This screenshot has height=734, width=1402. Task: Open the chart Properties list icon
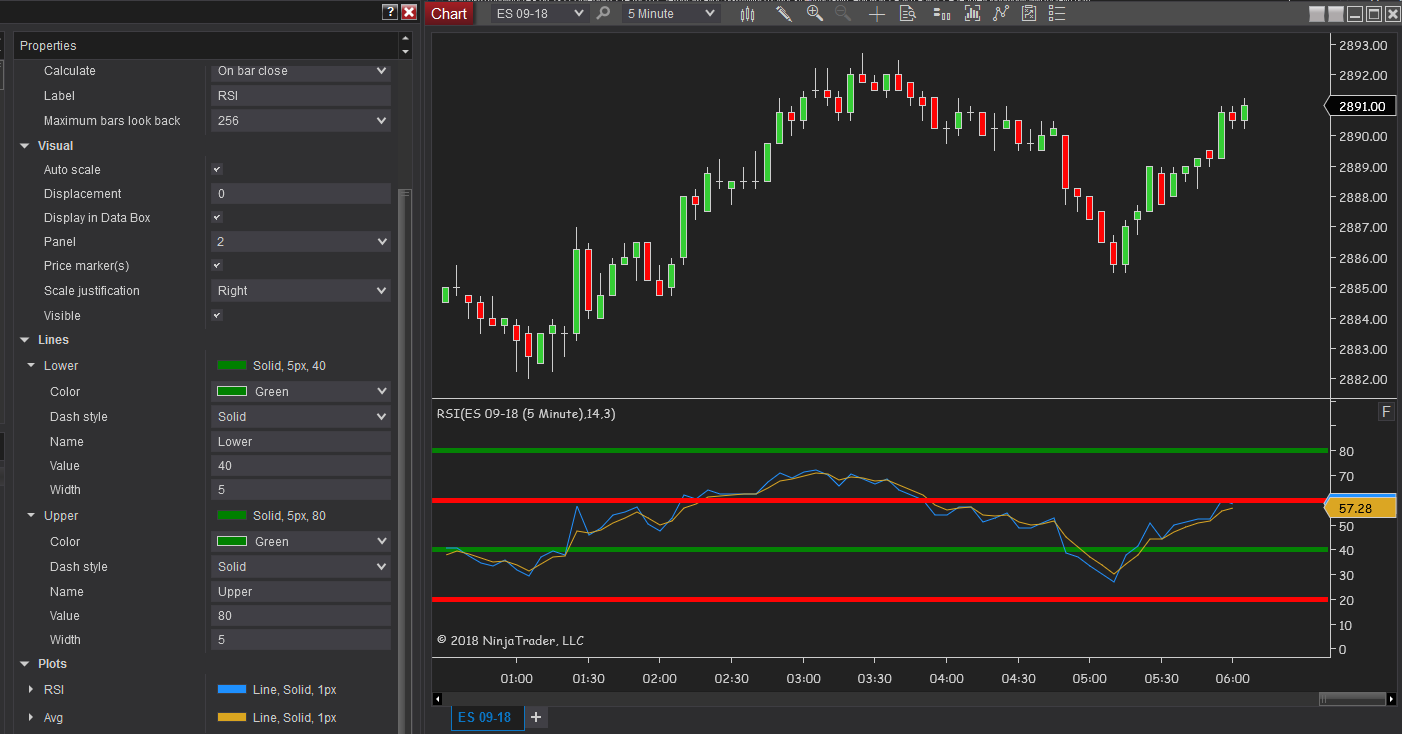(x=1057, y=14)
